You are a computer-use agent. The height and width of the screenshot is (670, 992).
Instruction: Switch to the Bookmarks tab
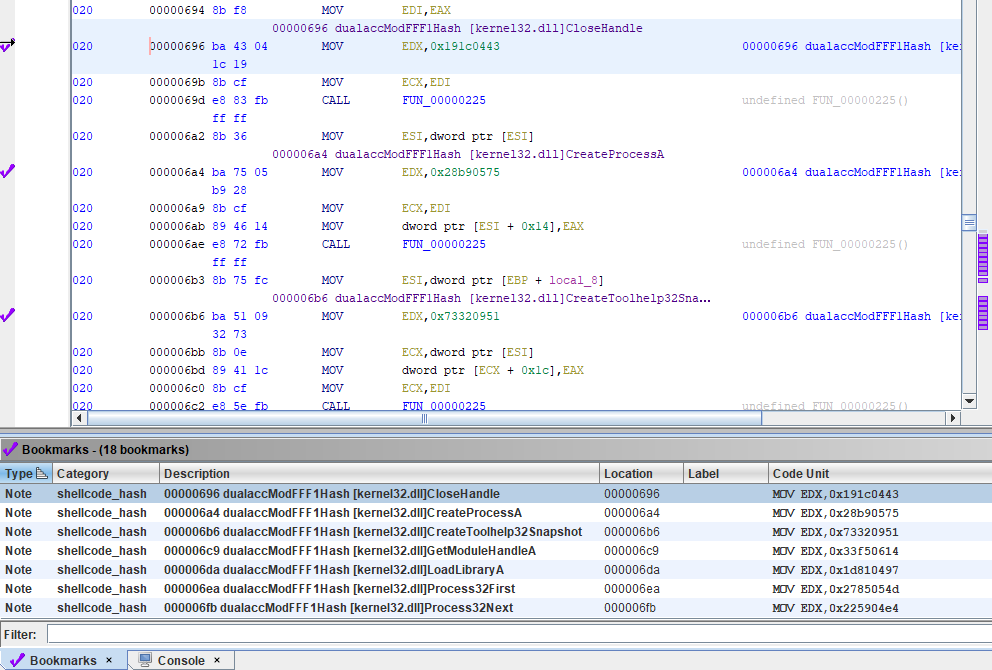pos(65,659)
